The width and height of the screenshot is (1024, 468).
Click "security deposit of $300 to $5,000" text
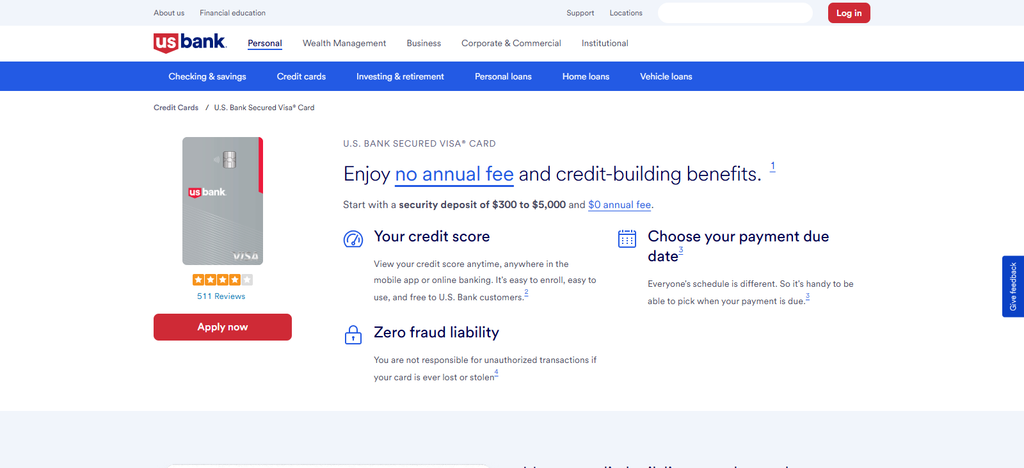tap(483, 205)
